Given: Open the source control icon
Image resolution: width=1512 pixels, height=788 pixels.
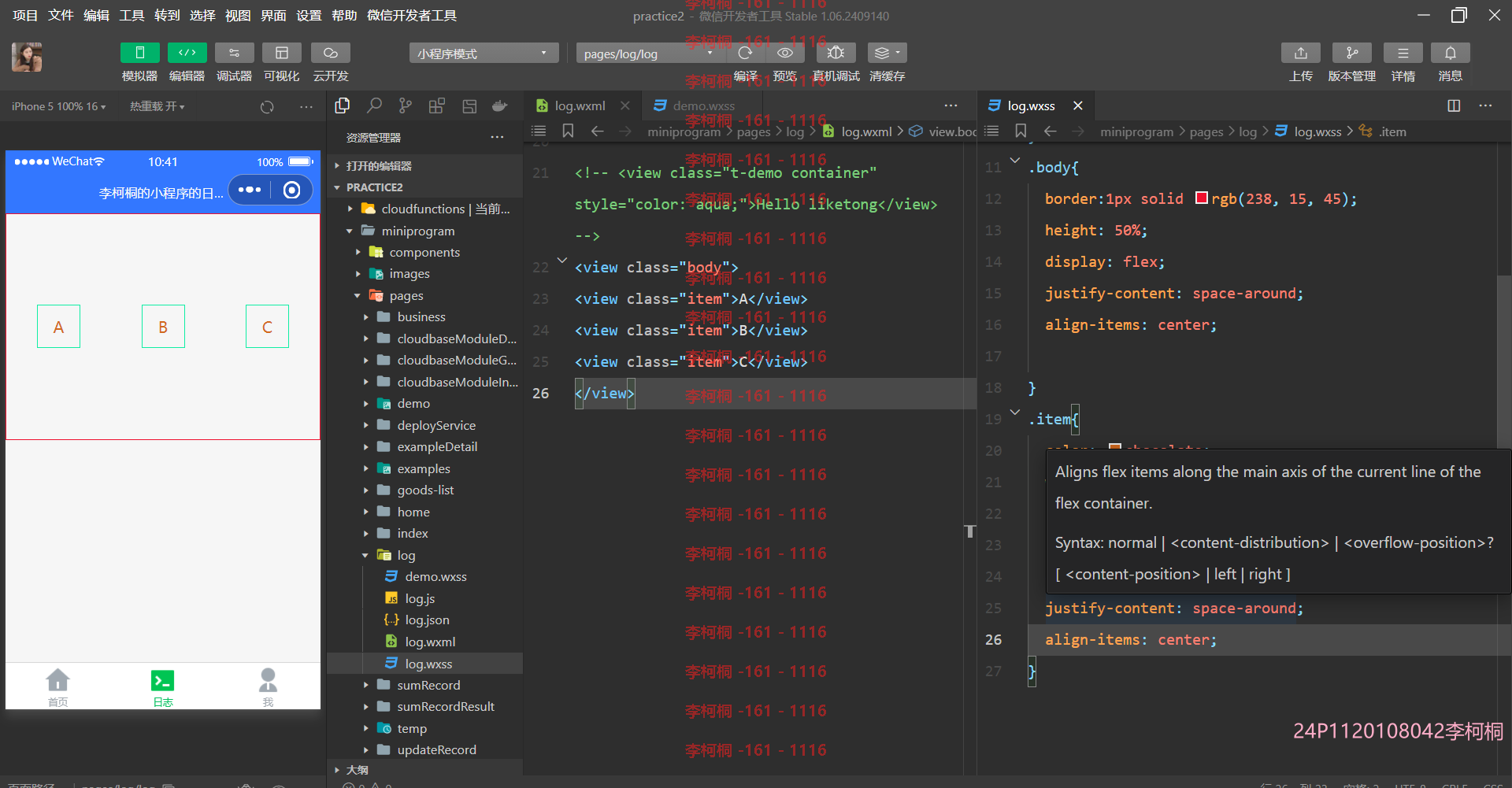Looking at the screenshot, I should pos(406,105).
